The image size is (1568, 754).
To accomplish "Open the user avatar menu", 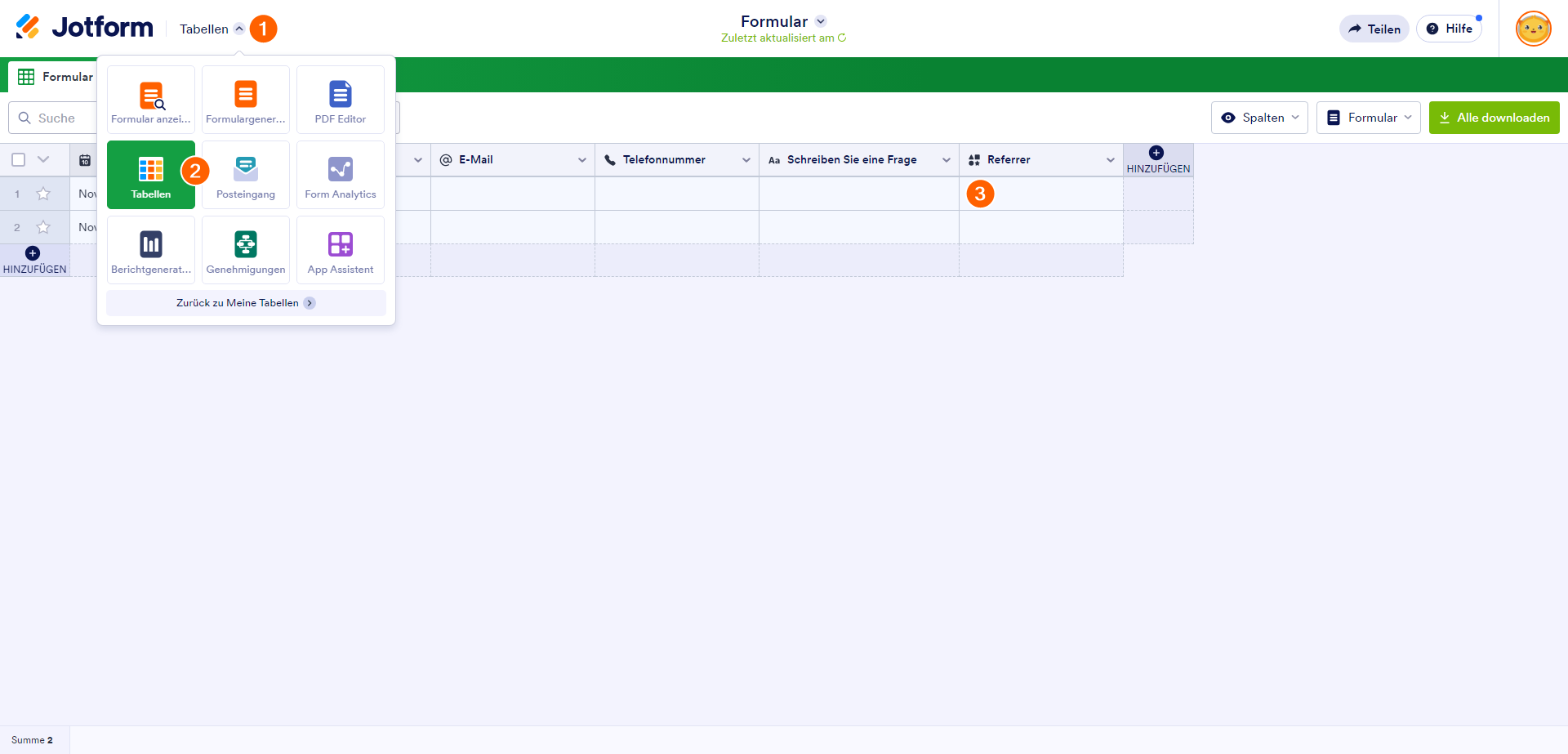I will (x=1533, y=29).
